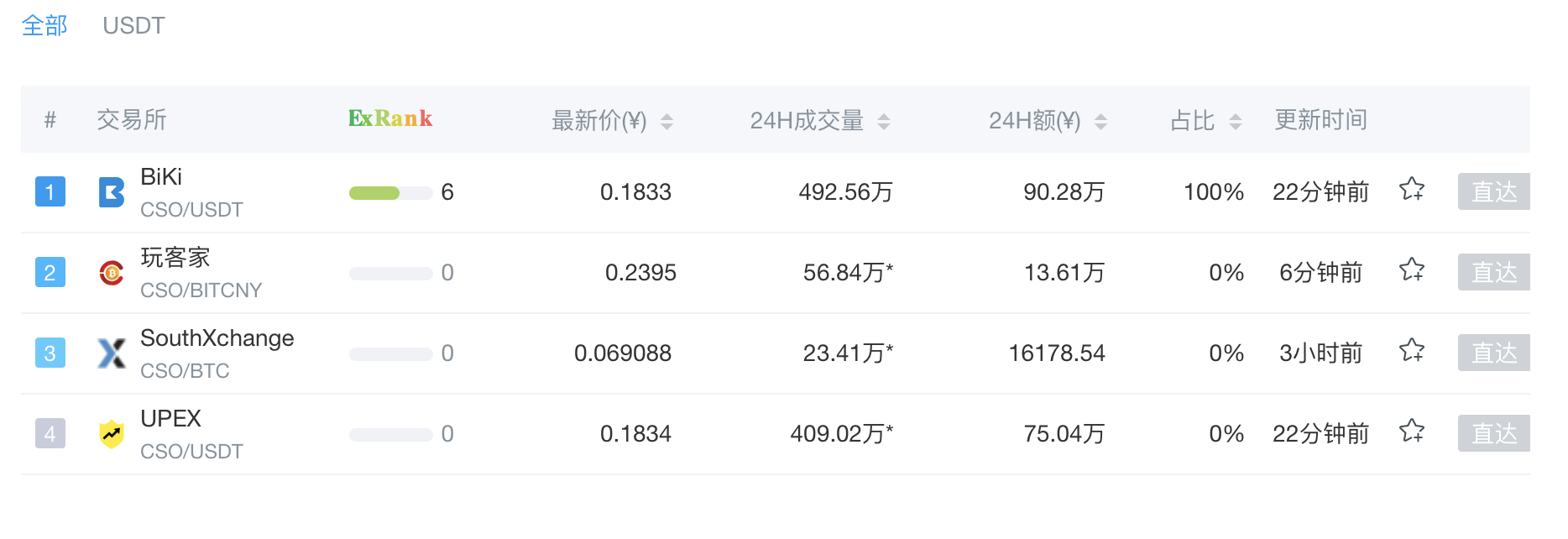
Task: Favorite the BiKi row with its star
Action: [x=1412, y=189]
